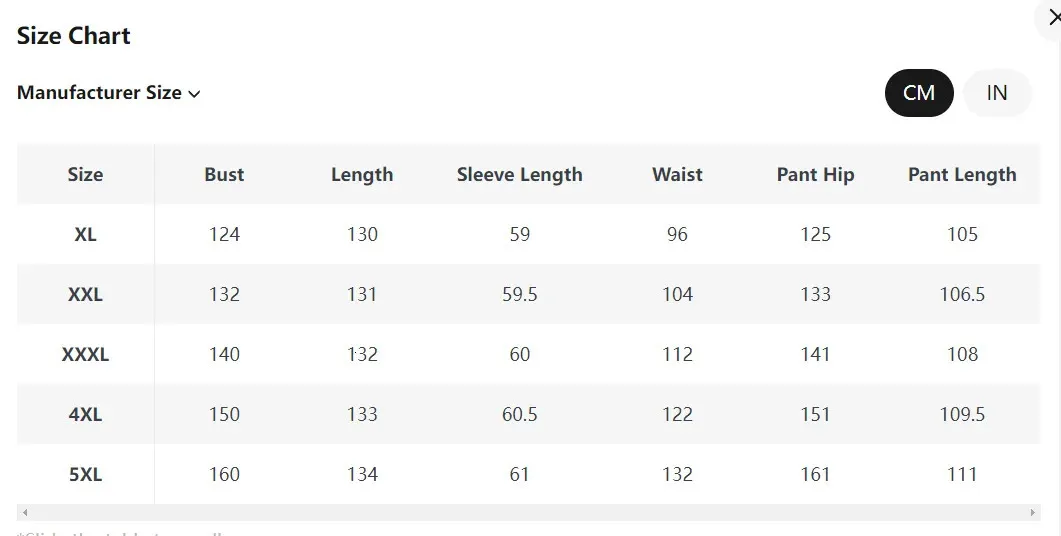
Task: Open the Manufacturer Size dropdown
Action: click(108, 93)
